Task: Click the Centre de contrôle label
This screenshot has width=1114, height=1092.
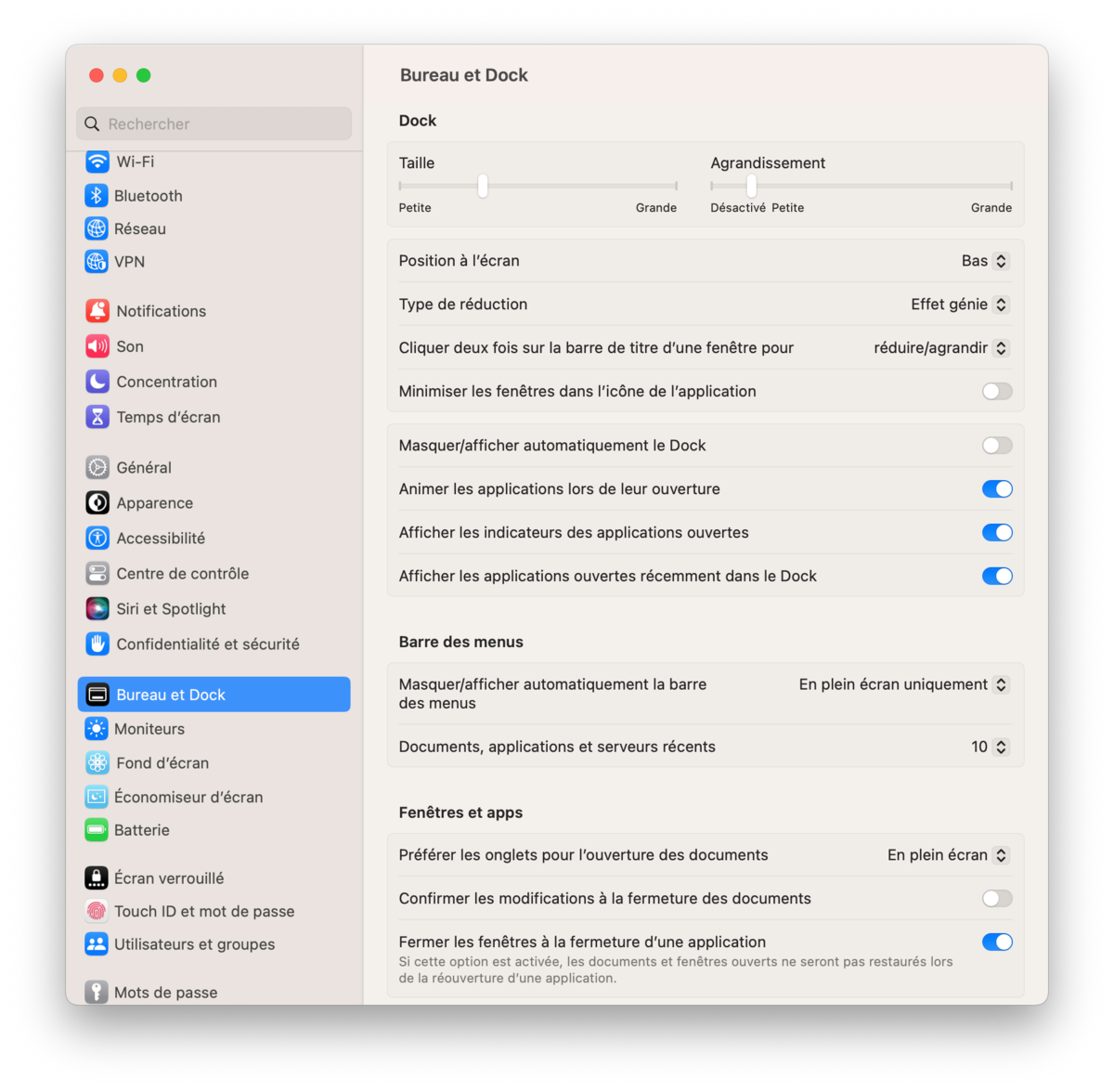Action: pyautogui.click(x=183, y=573)
